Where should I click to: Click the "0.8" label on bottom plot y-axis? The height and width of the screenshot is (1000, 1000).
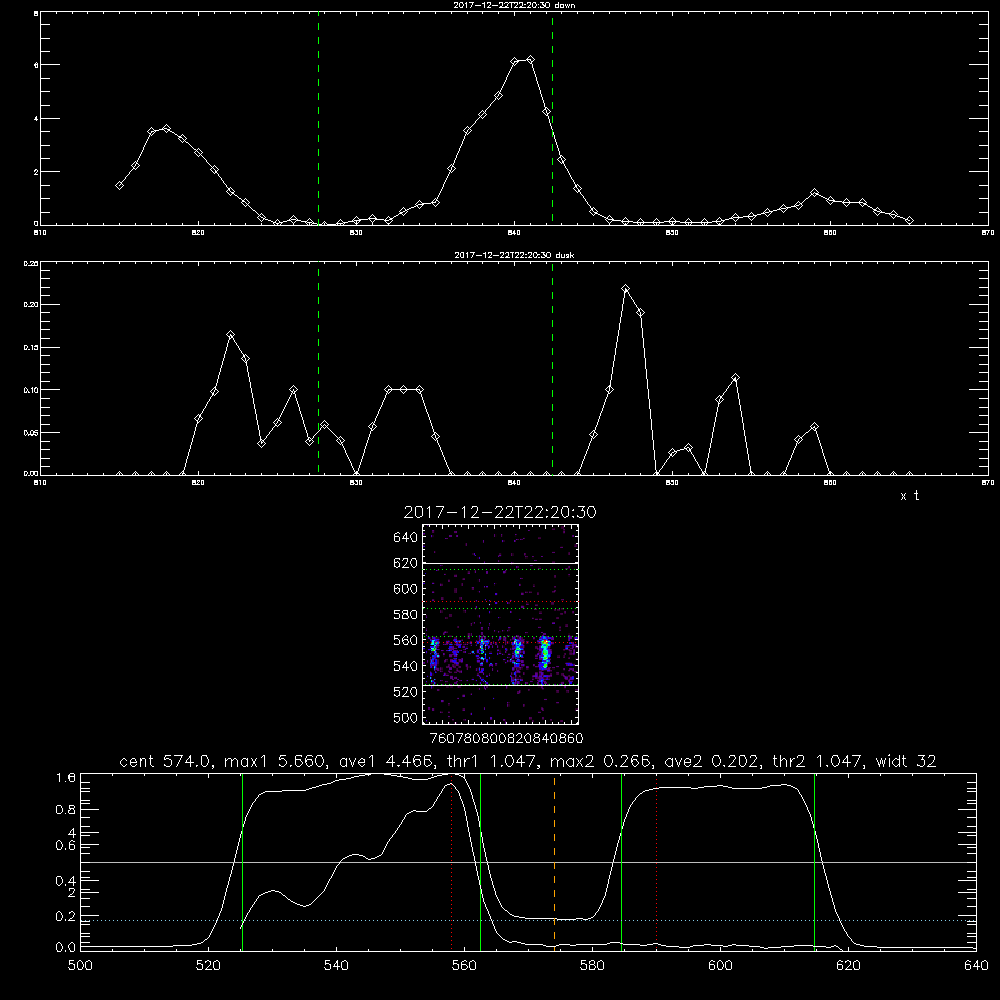[66, 810]
